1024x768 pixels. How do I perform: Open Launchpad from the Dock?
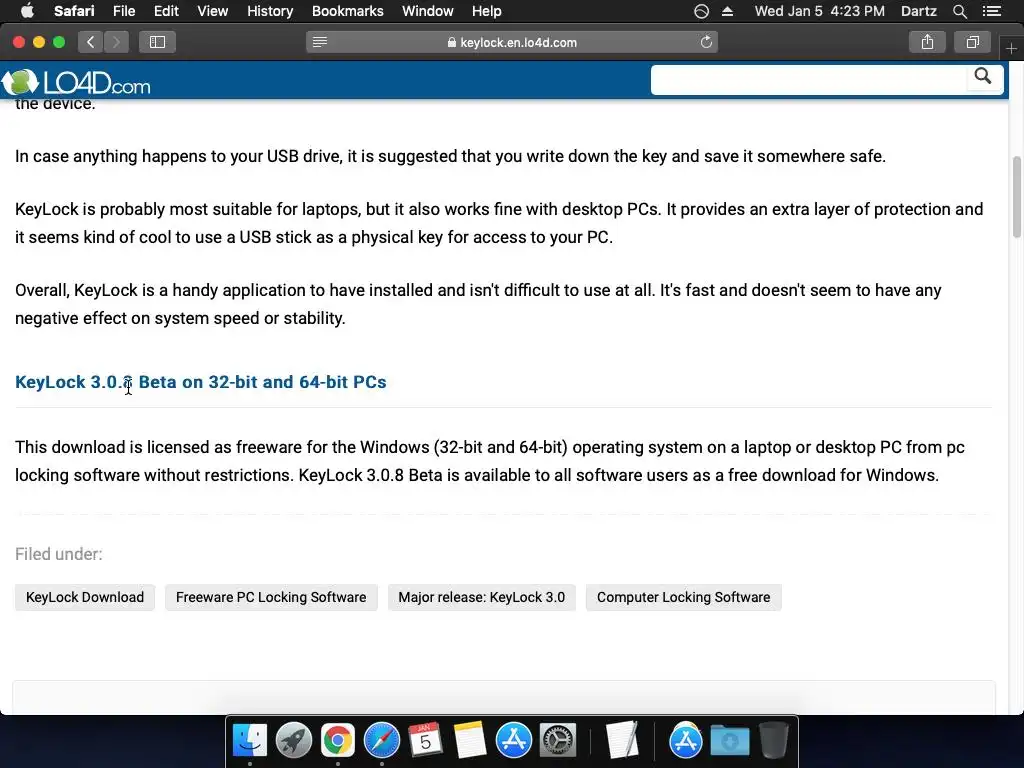tap(294, 741)
